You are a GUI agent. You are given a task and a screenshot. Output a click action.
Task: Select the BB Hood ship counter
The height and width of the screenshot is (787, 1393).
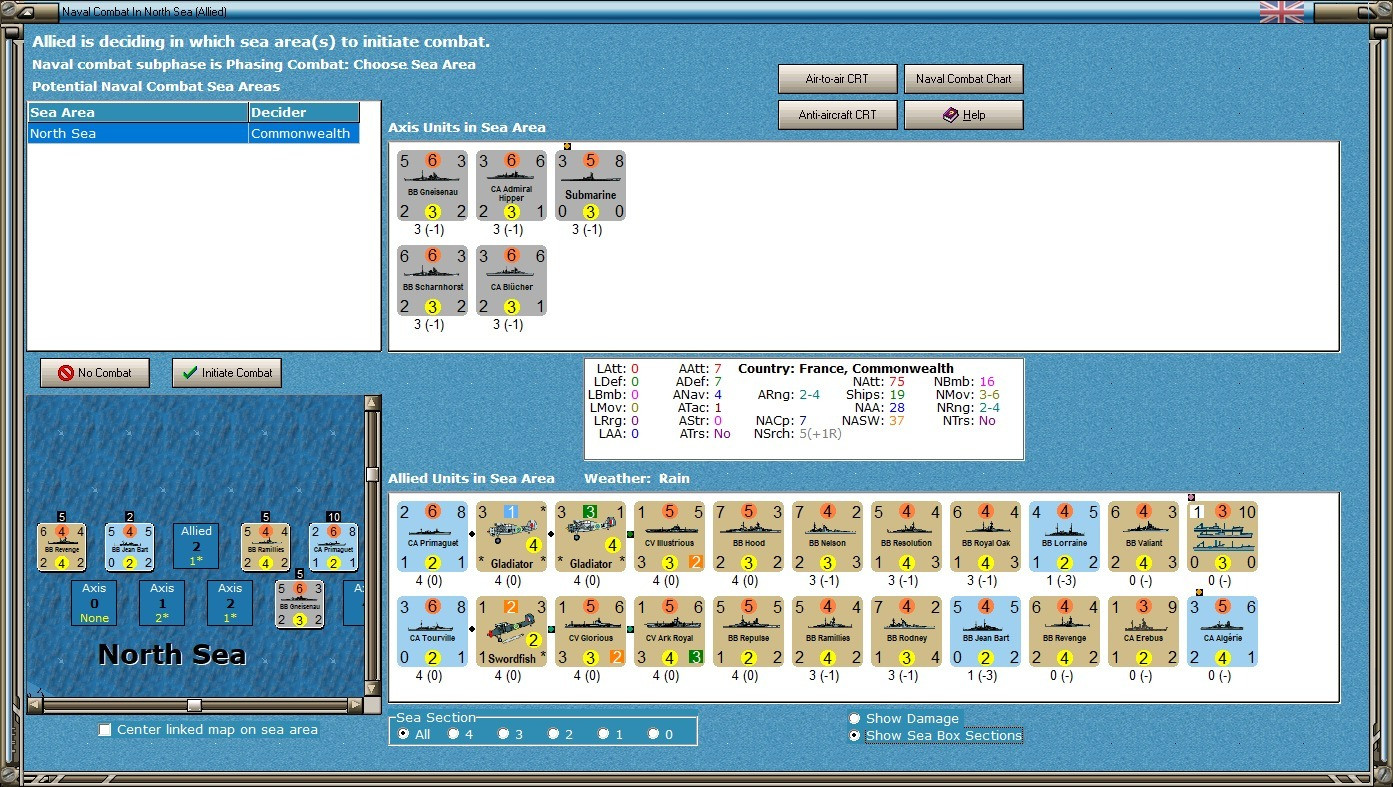point(748,536)
